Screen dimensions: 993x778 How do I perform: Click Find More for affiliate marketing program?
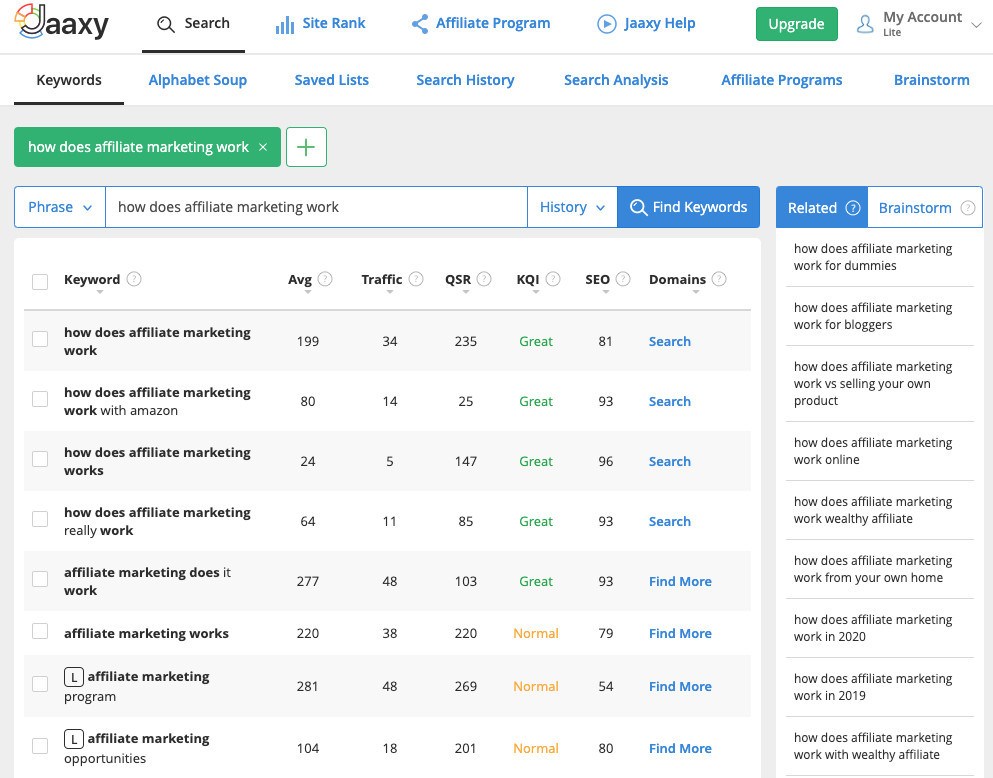680,686
